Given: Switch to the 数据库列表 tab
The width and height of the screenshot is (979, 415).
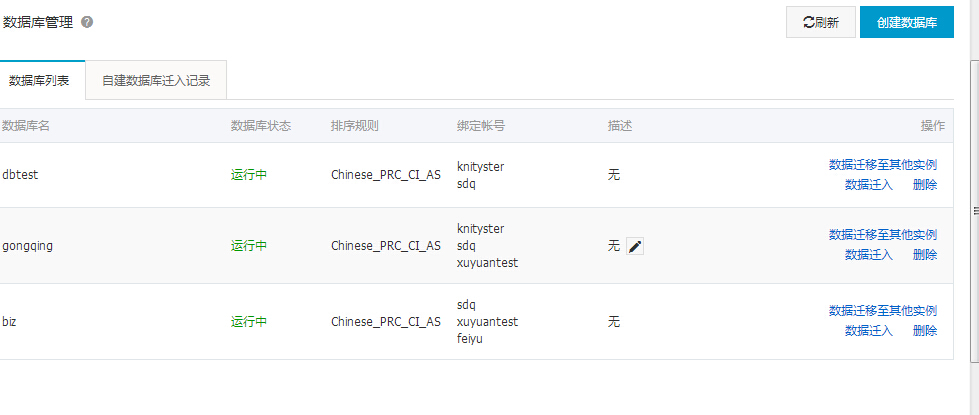Looking at the screenshot, I should point(39,81).
